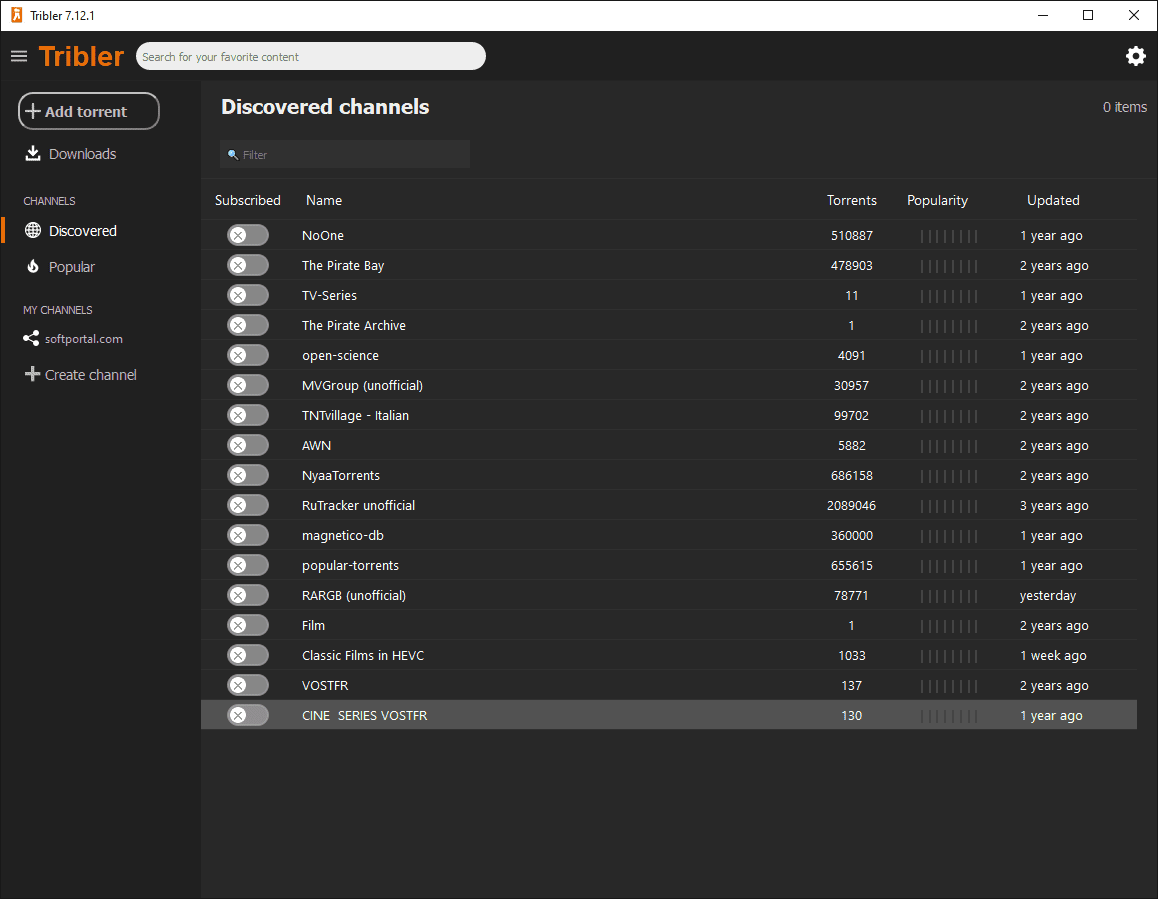
Task: Click torrent count 2089046
Action: coord(852,505)
